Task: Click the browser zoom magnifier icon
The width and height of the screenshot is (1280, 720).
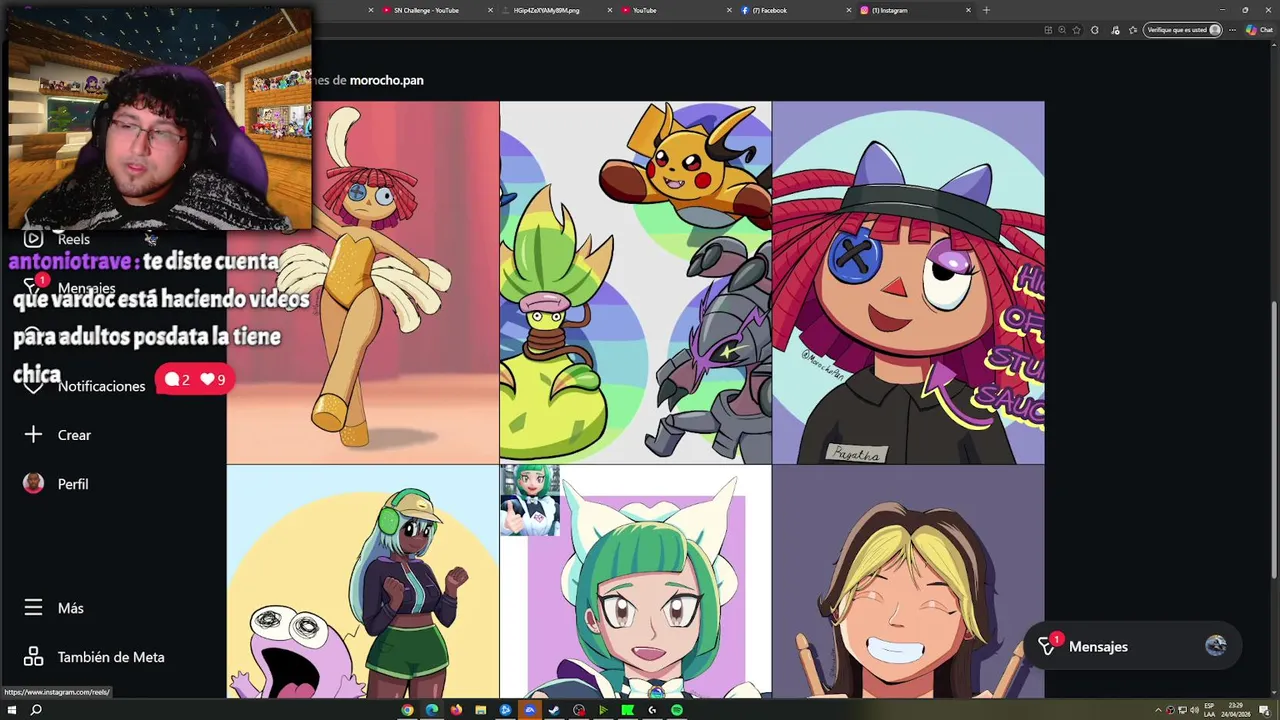Action: pyautogui.click(x=1062, y=30)
